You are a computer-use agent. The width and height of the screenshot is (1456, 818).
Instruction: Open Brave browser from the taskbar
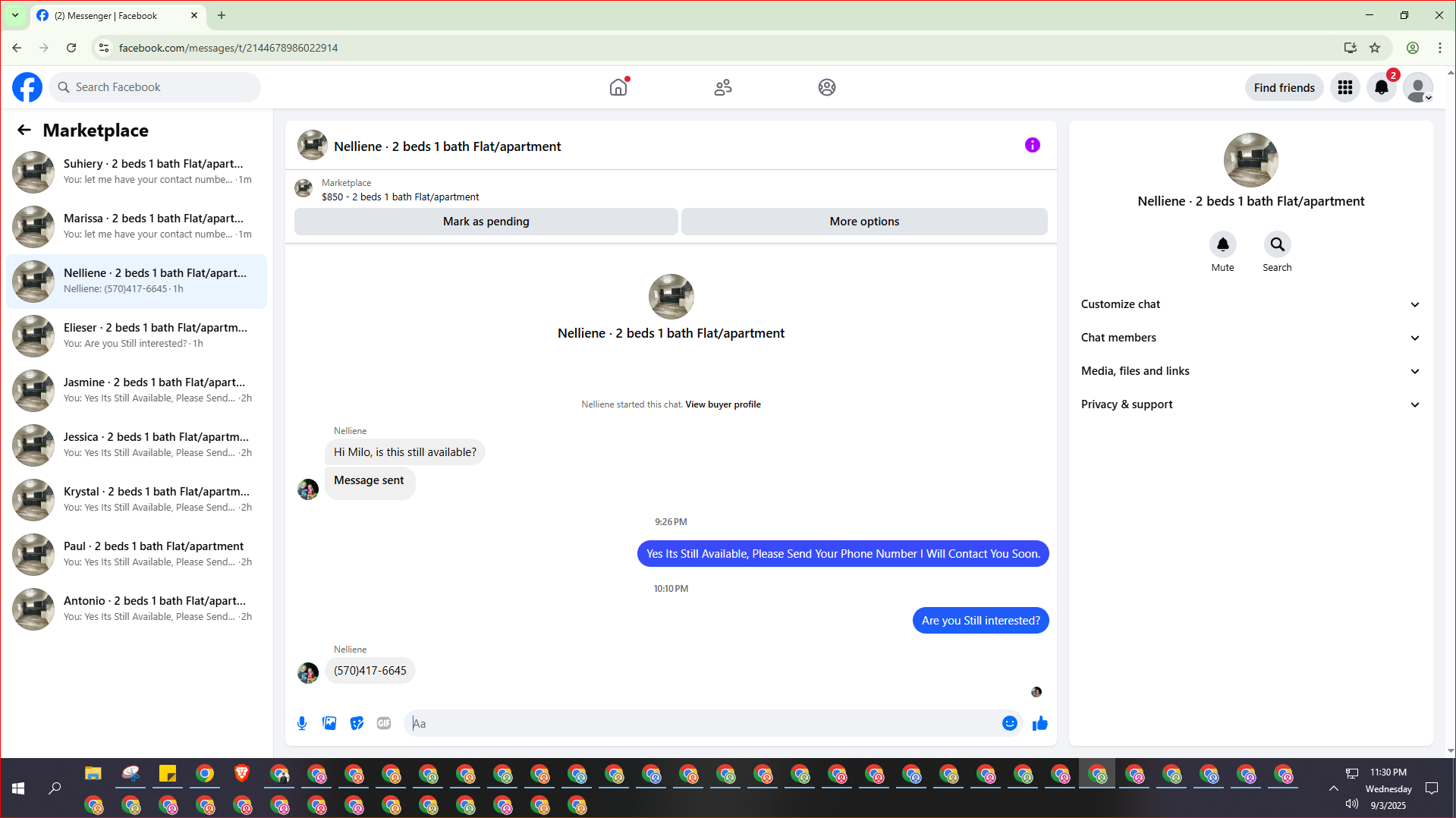pos(242,774)
